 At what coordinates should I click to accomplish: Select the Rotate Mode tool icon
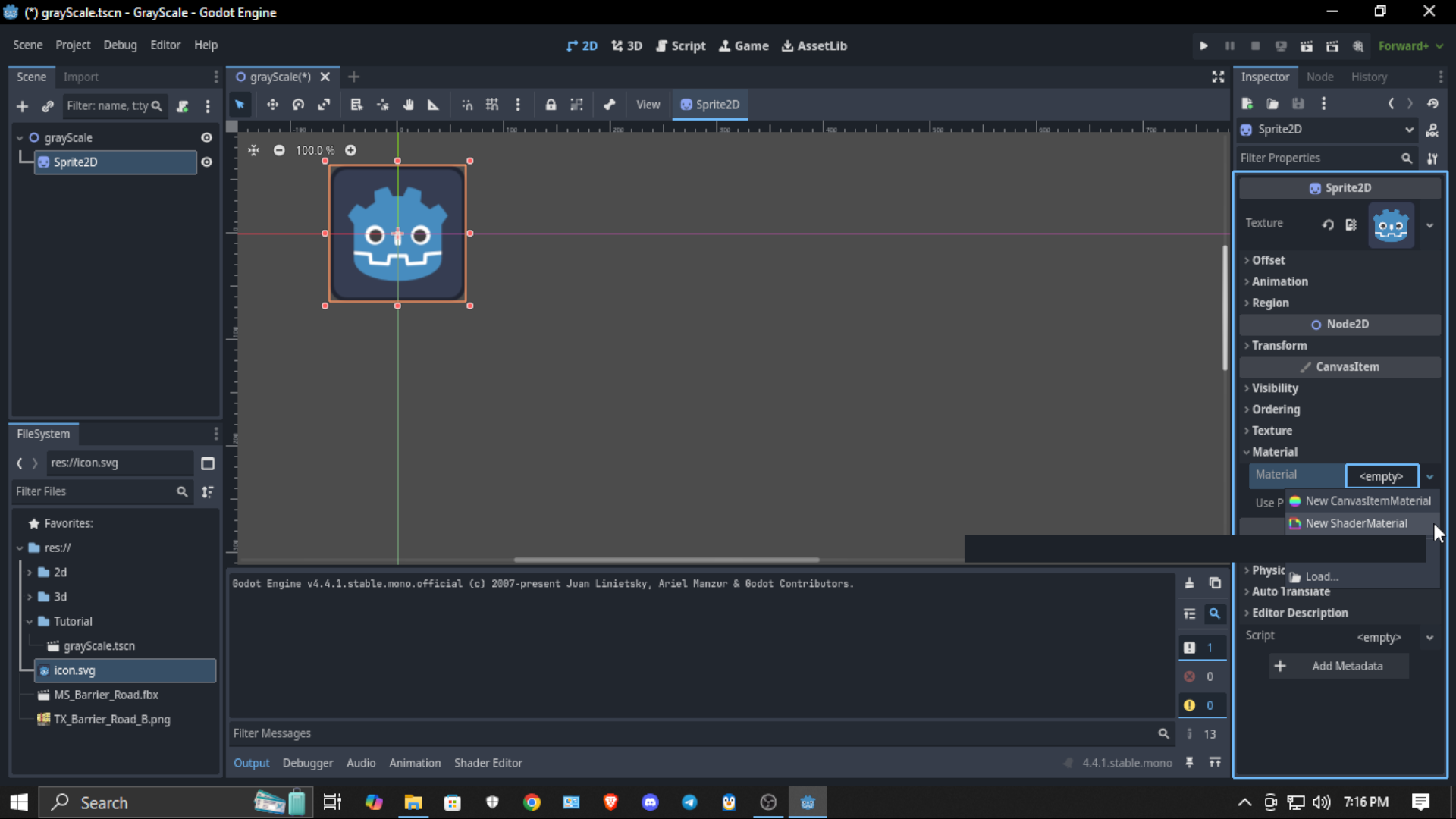(x=298, y=105)
